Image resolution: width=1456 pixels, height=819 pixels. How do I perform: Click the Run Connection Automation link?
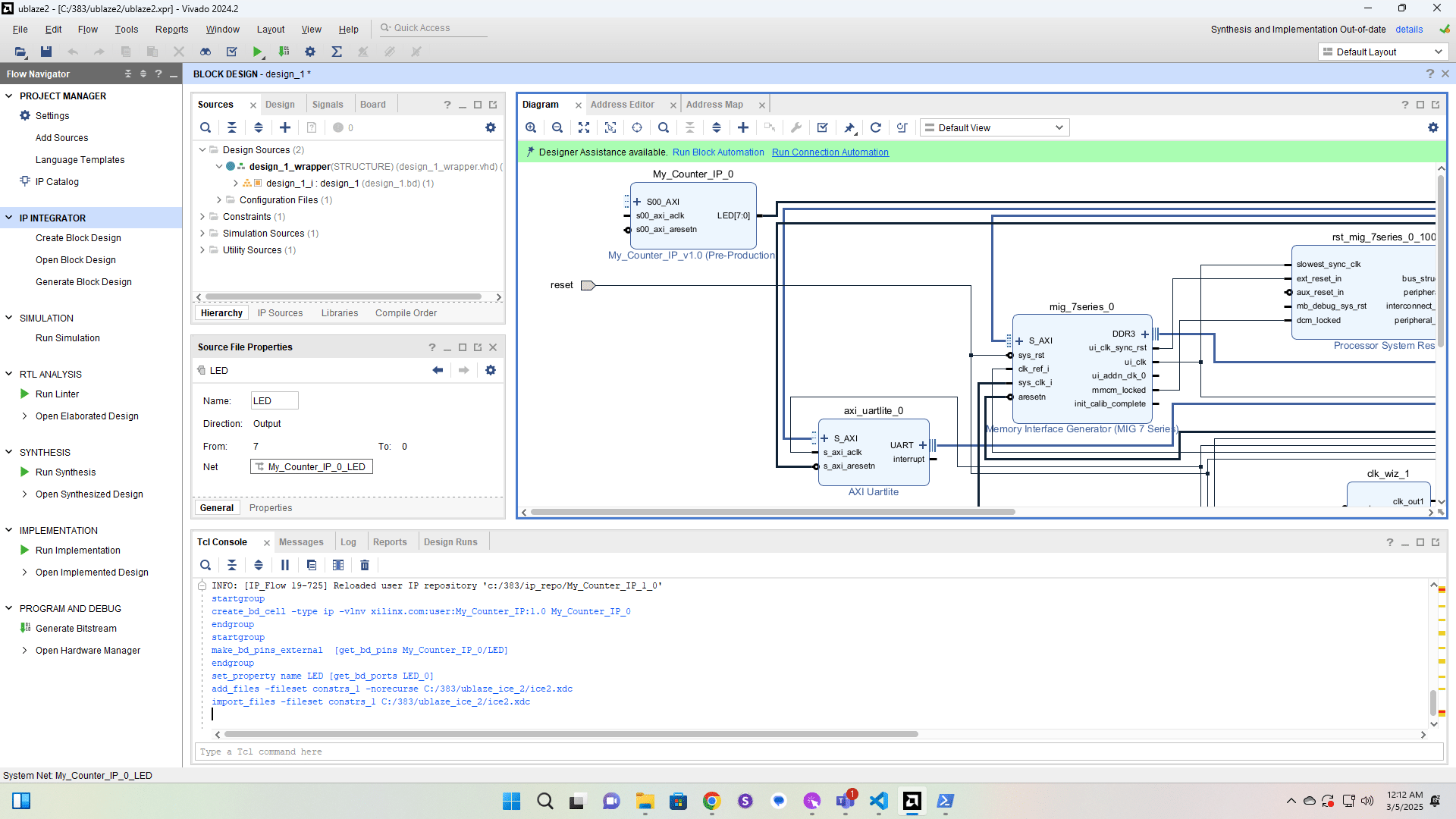click(x=830, y=152)
